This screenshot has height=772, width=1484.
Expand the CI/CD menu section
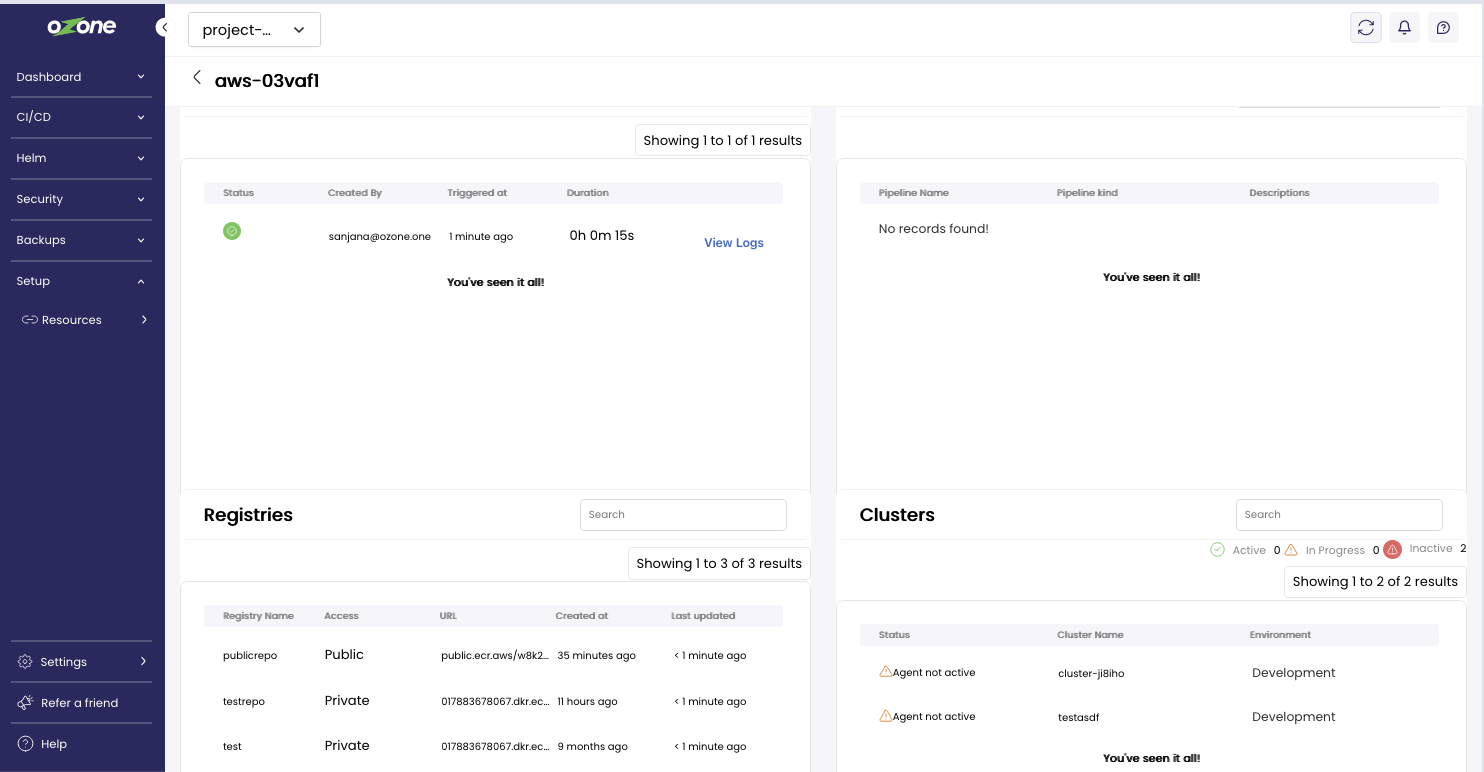(81, 117)
